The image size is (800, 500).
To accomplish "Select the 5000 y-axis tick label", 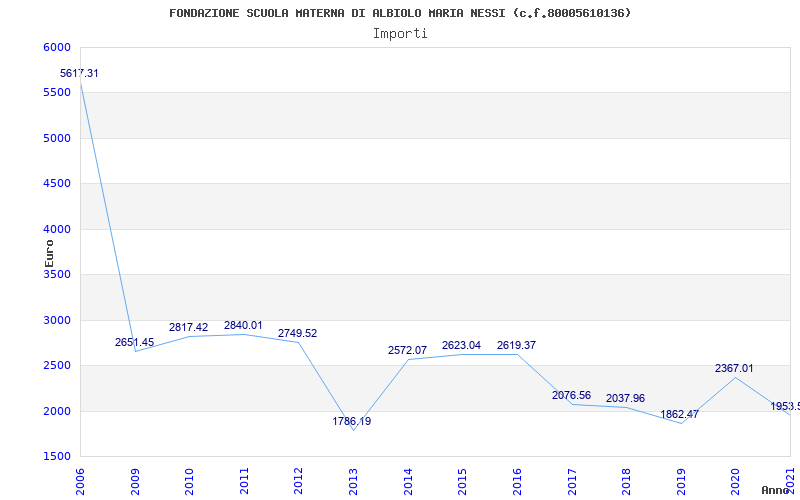I will point(55,138).
